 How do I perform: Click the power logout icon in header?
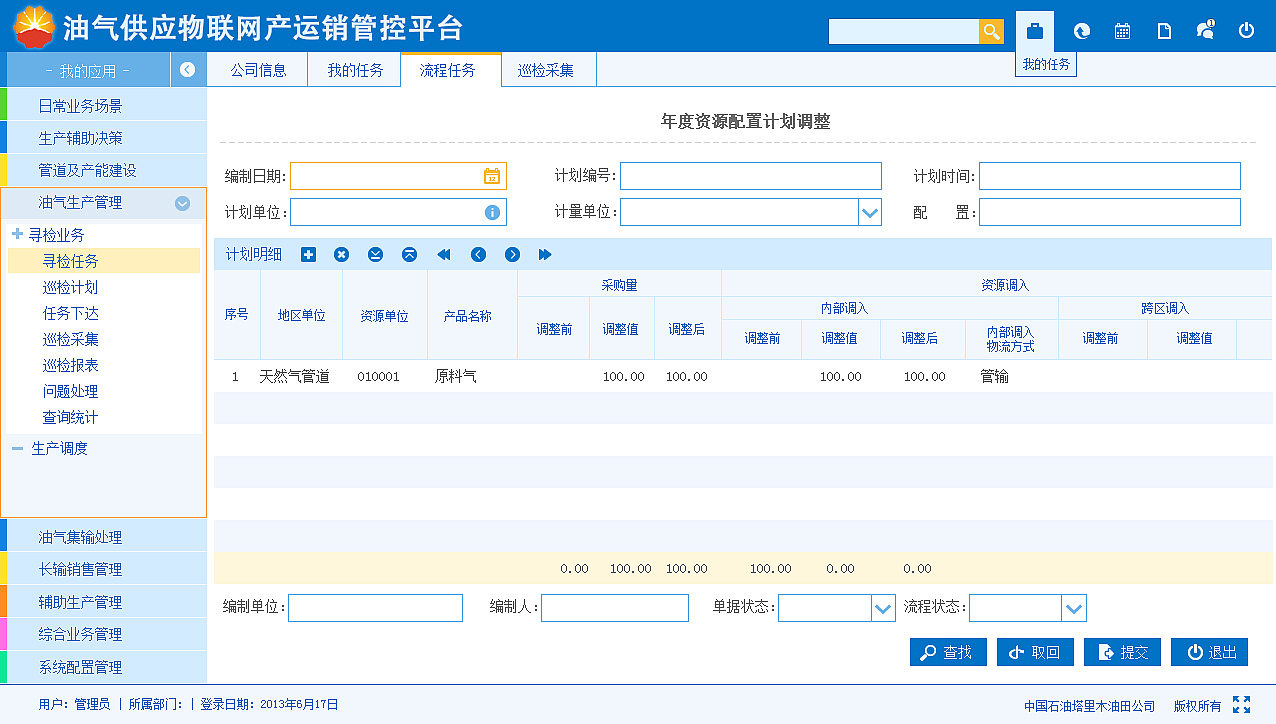point(1246,31)
